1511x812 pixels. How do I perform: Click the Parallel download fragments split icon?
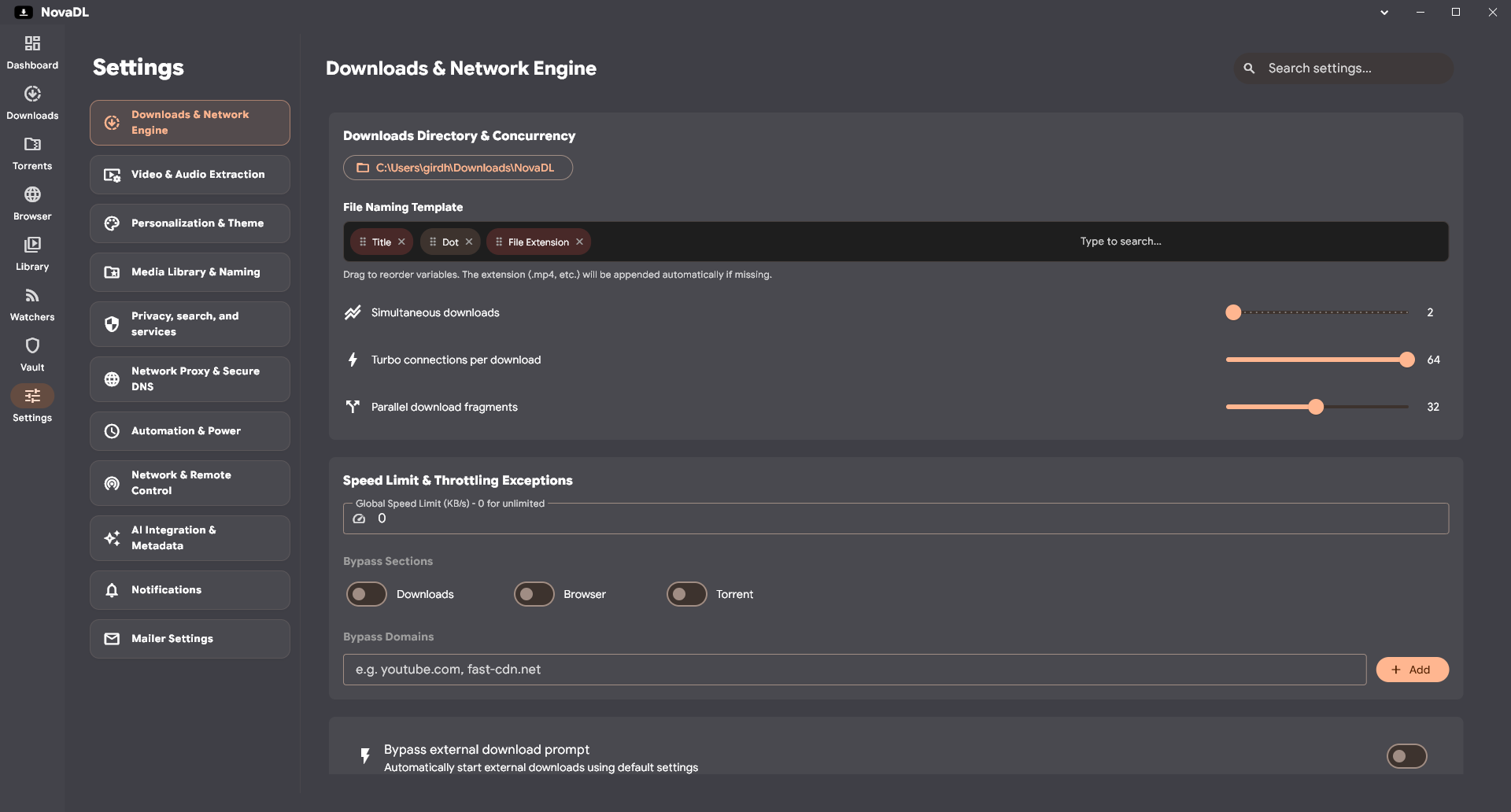coord(353,407)
